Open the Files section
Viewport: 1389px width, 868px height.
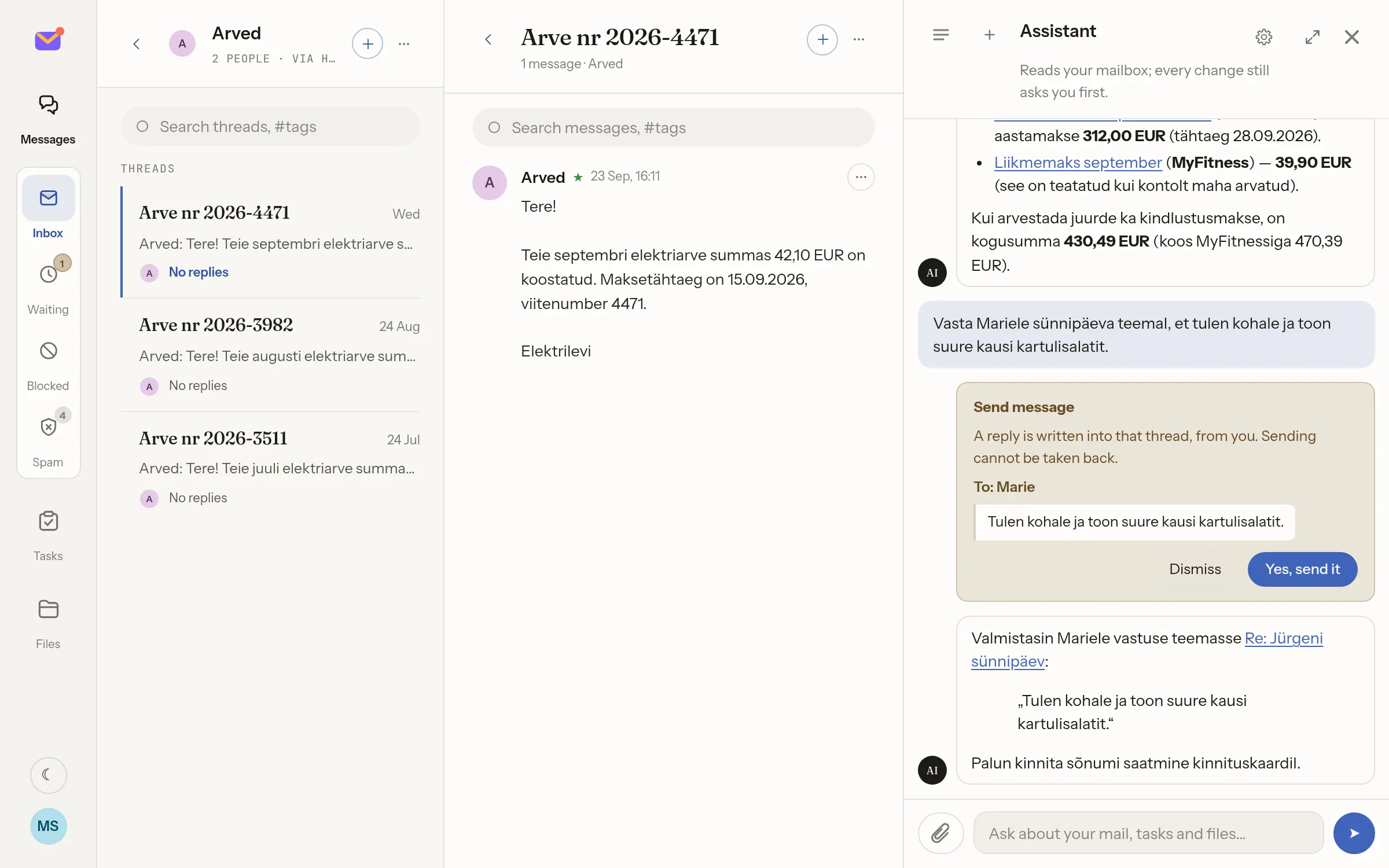(48, 624)
